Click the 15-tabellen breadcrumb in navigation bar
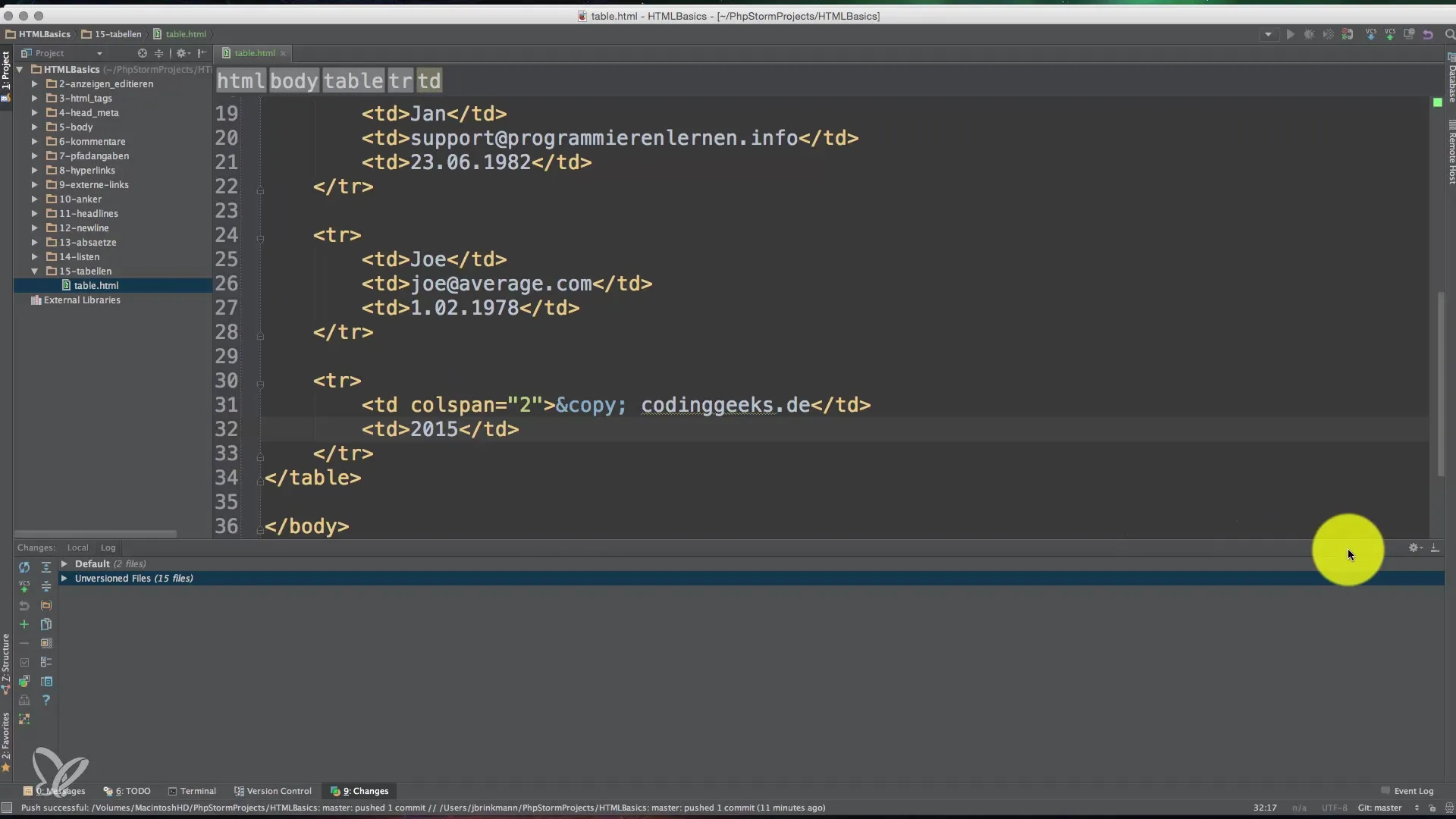Image resolution: width=1456 pixels, height=819 pixels. pyautogui.click(x=111, y=34)
